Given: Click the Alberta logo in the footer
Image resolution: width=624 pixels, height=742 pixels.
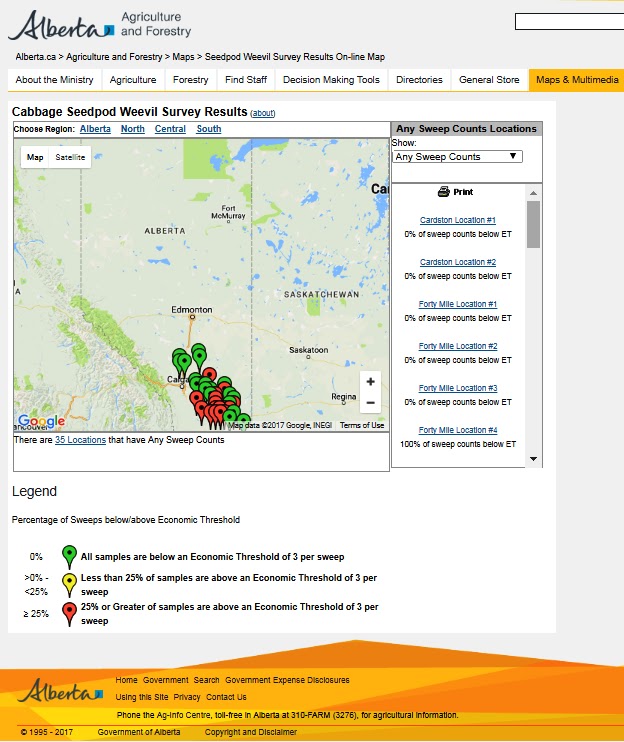Looking at the screenshot, I should click(61, 691).
